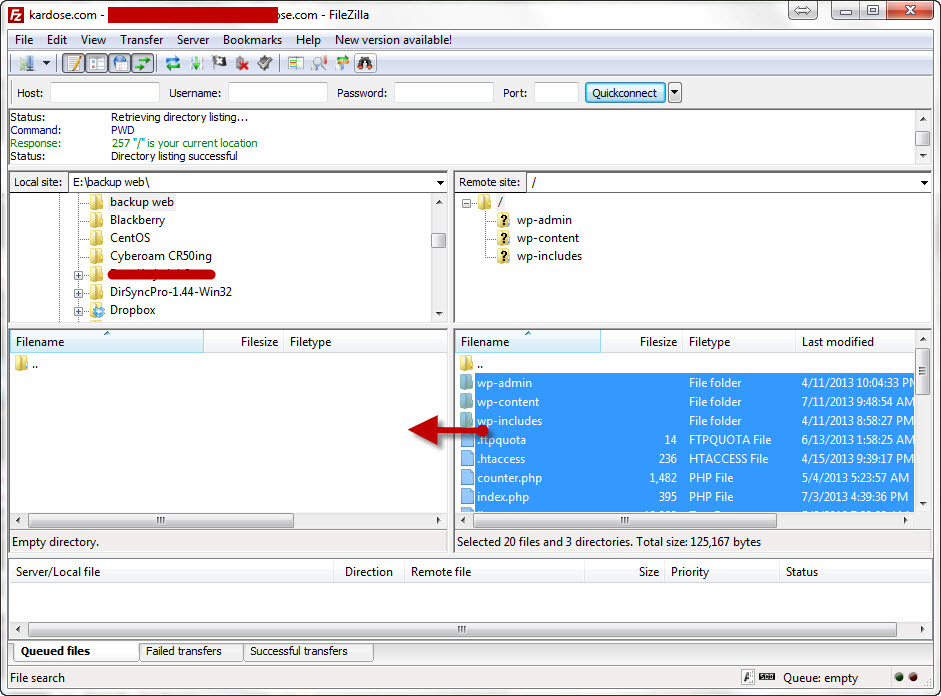
Task: Open the Help menu
Action: 308,40
